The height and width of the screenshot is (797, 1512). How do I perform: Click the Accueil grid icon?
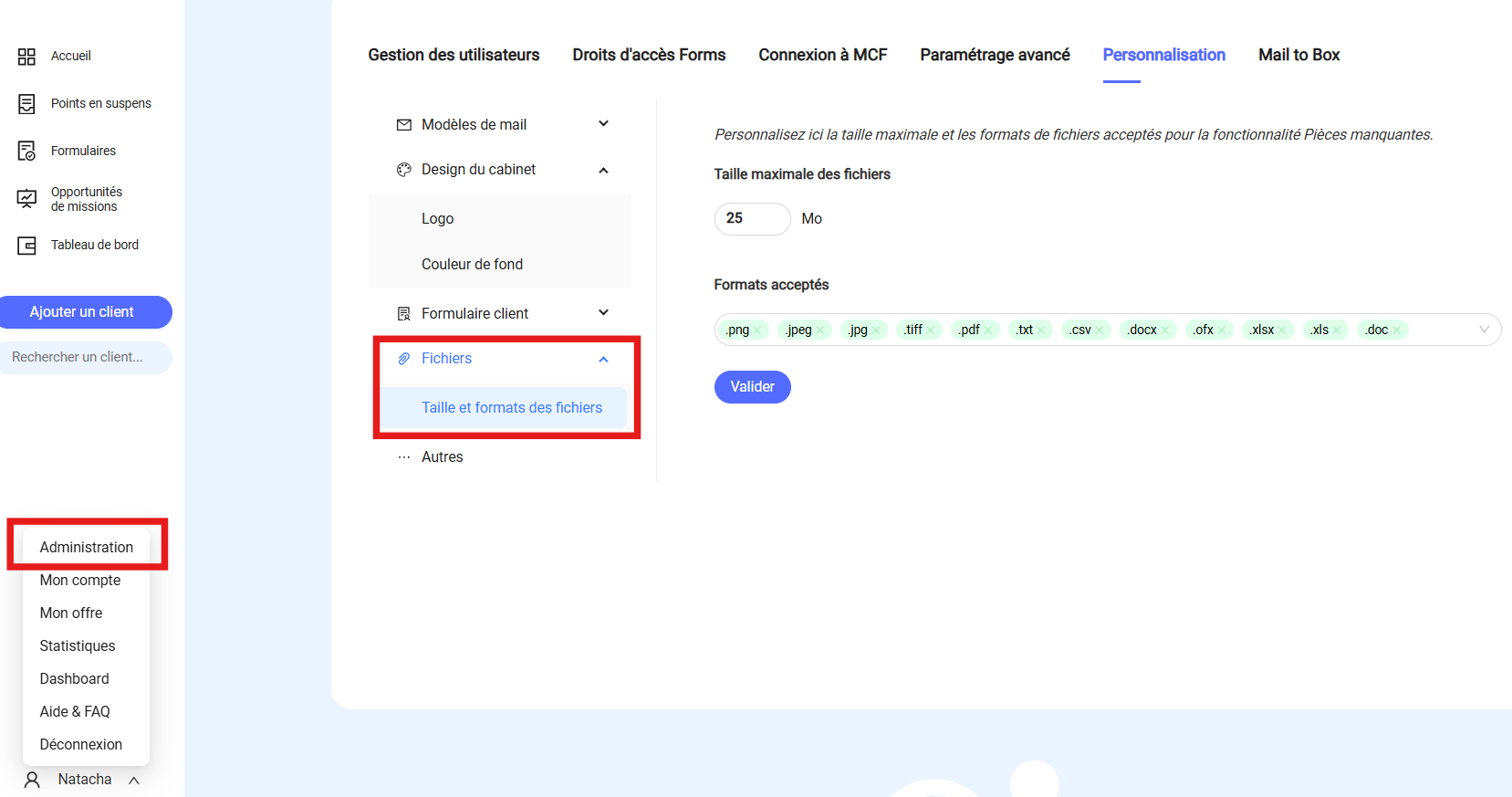pos(26,57)
